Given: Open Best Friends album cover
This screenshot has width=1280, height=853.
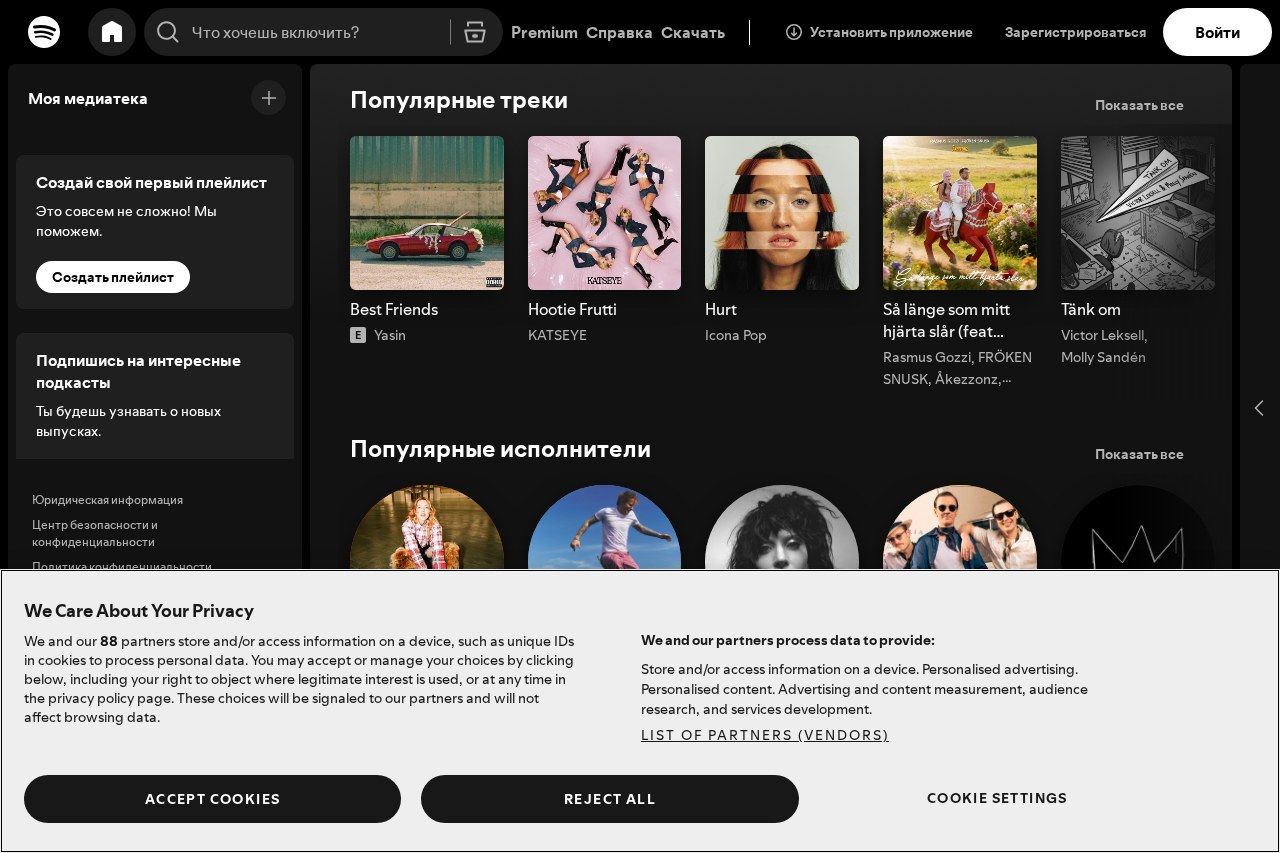Looking at the screenshot, I should point(427,213).
